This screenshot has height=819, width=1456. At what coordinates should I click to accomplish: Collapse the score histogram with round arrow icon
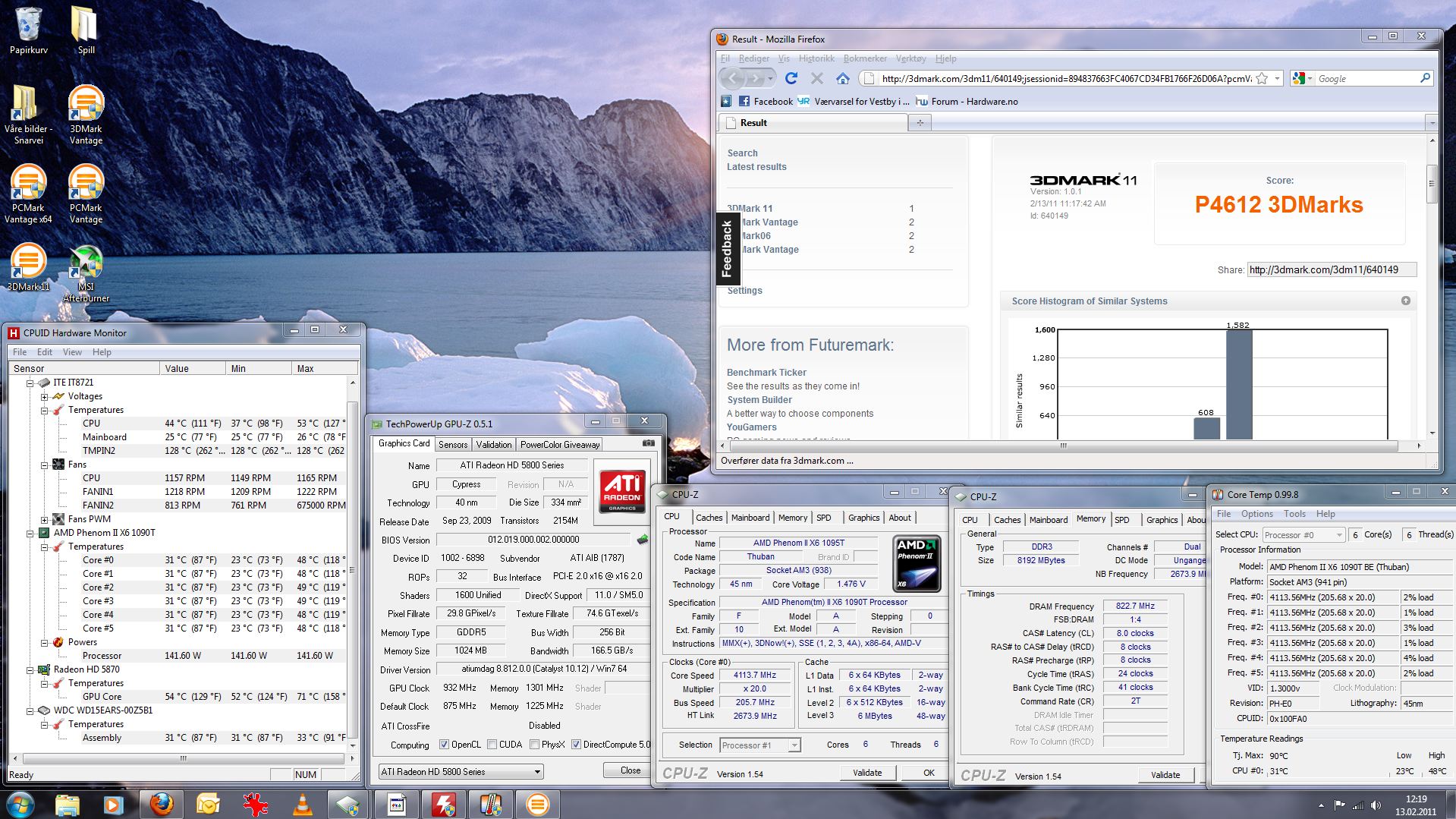point(1406,301)
